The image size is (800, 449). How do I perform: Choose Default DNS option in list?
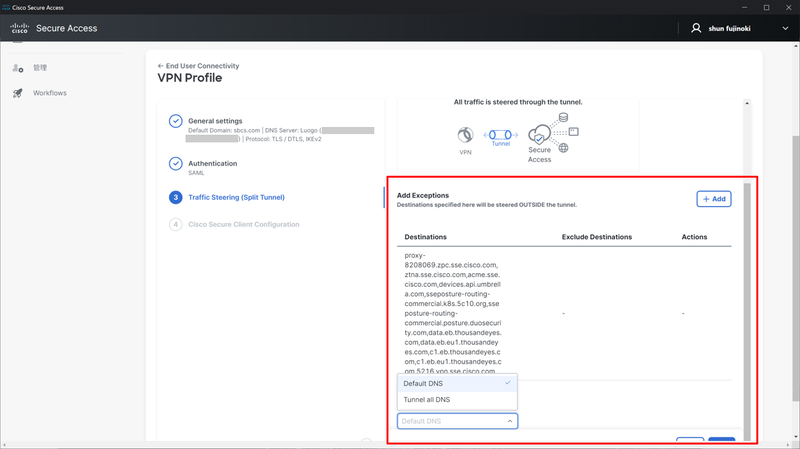point(457,383)
